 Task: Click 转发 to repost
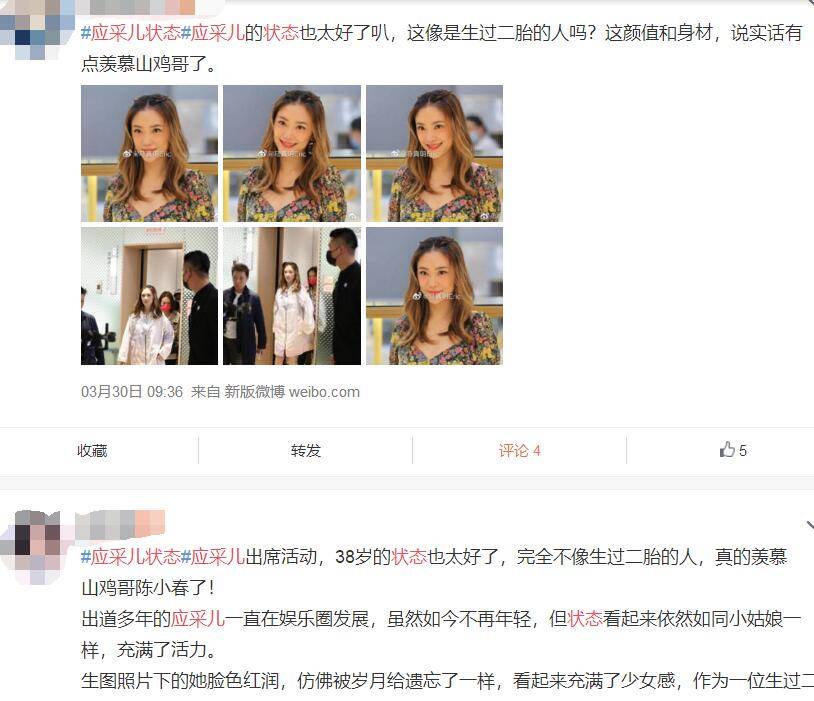(306, 450)
